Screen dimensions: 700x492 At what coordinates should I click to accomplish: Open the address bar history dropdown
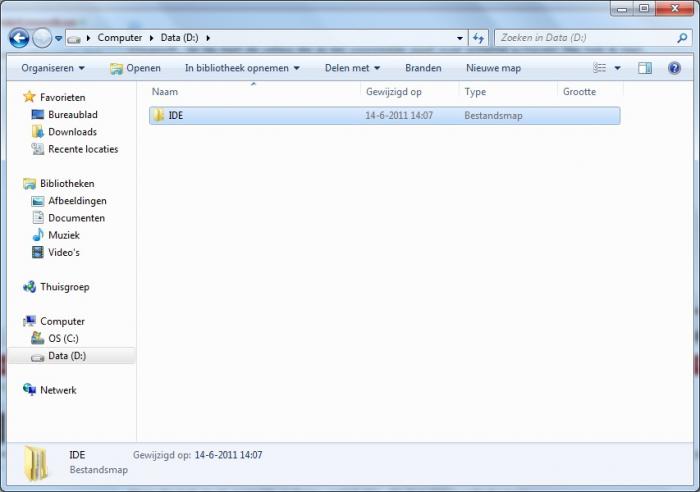pos(460,38)
